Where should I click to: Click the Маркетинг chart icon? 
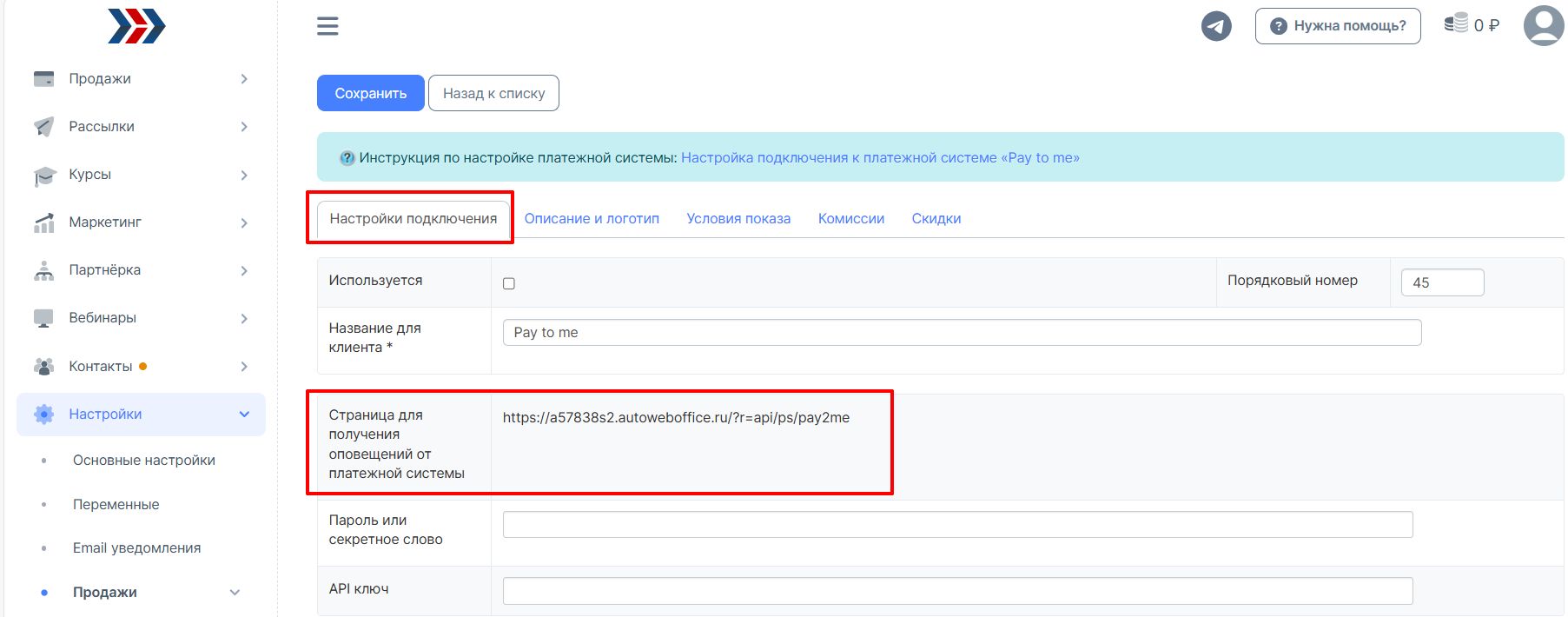tap(43, 223)
